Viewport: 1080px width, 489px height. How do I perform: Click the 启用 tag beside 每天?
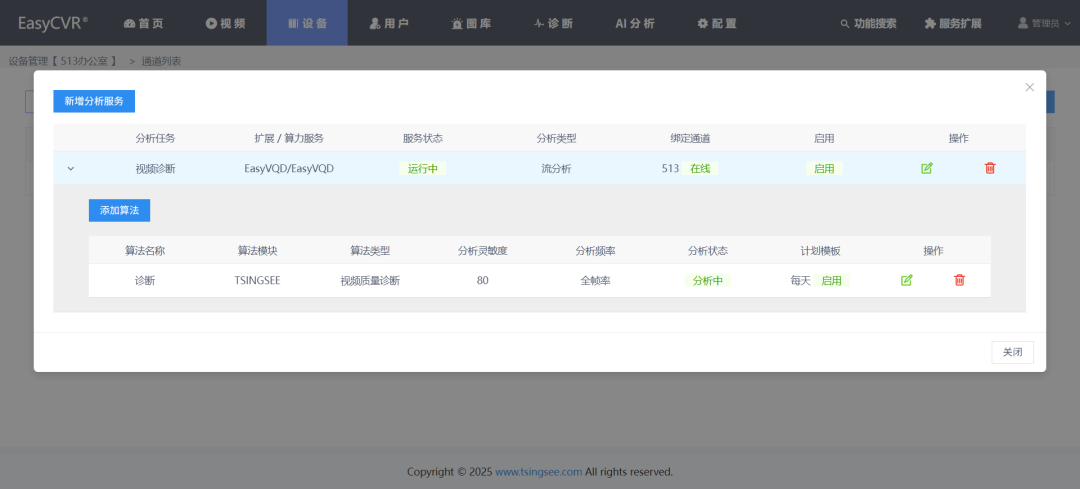pyautogui.click(x=831, y=280)
